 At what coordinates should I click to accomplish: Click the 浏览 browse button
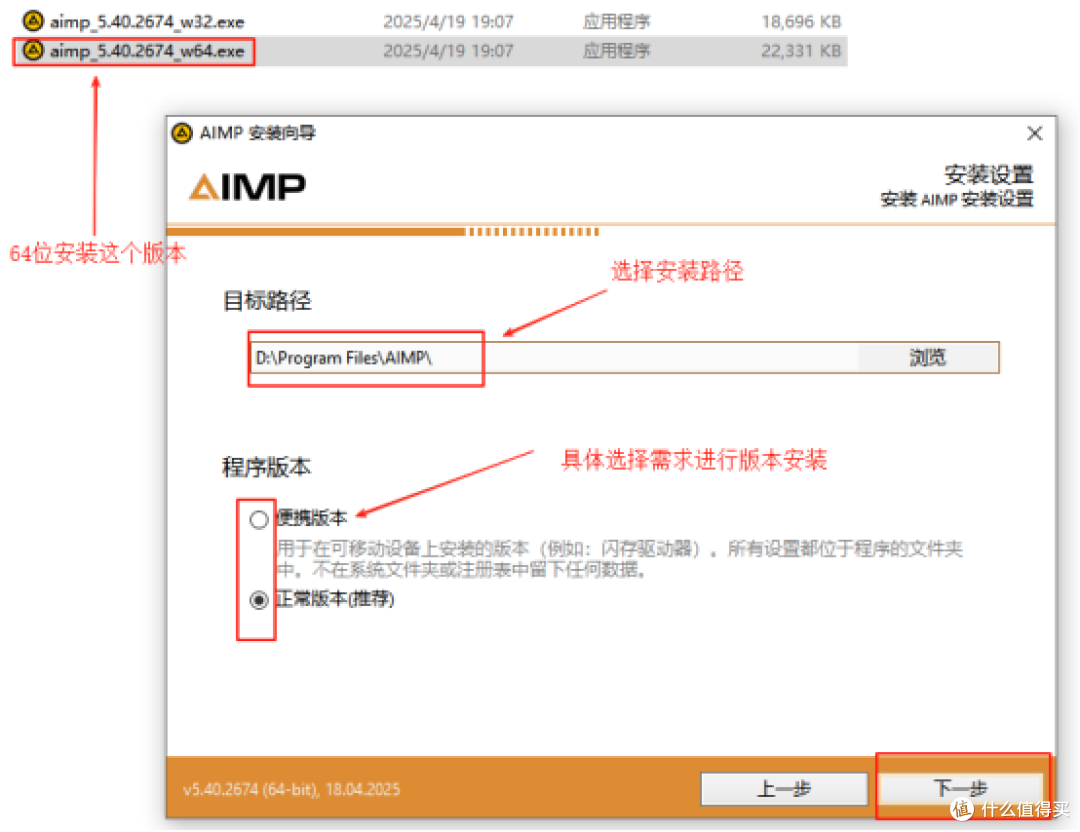pos(928,357)
